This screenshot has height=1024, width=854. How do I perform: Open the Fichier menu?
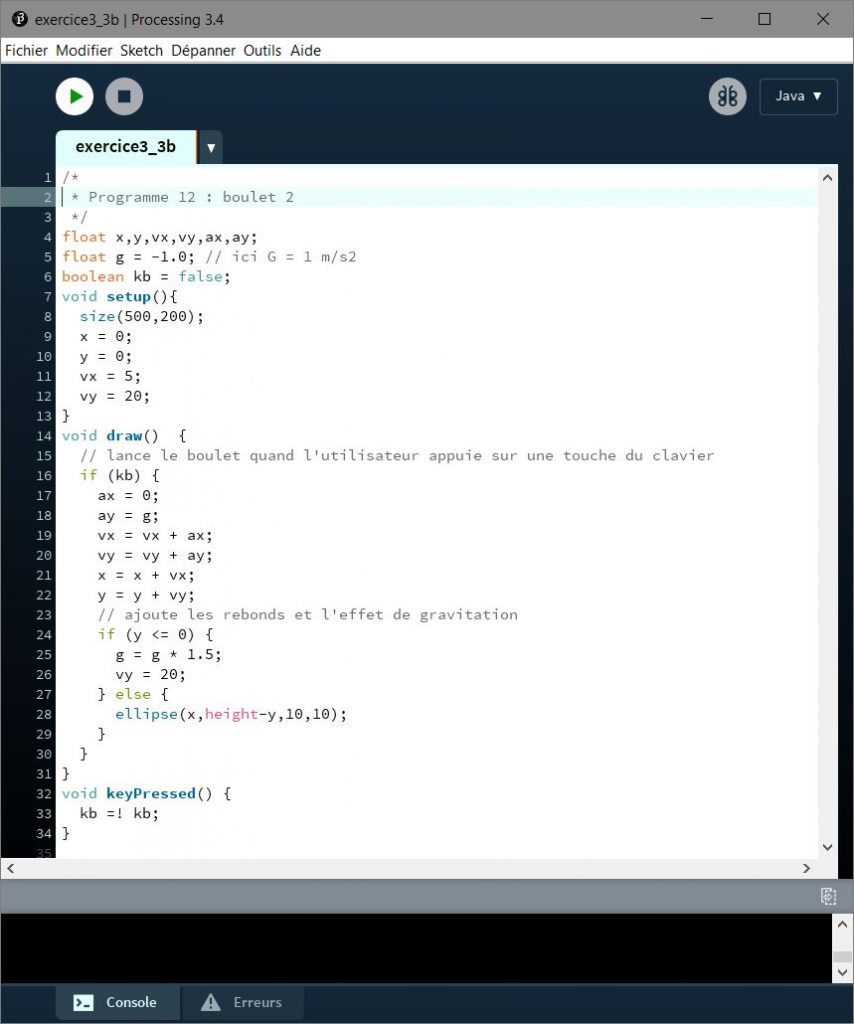point(27,50)
